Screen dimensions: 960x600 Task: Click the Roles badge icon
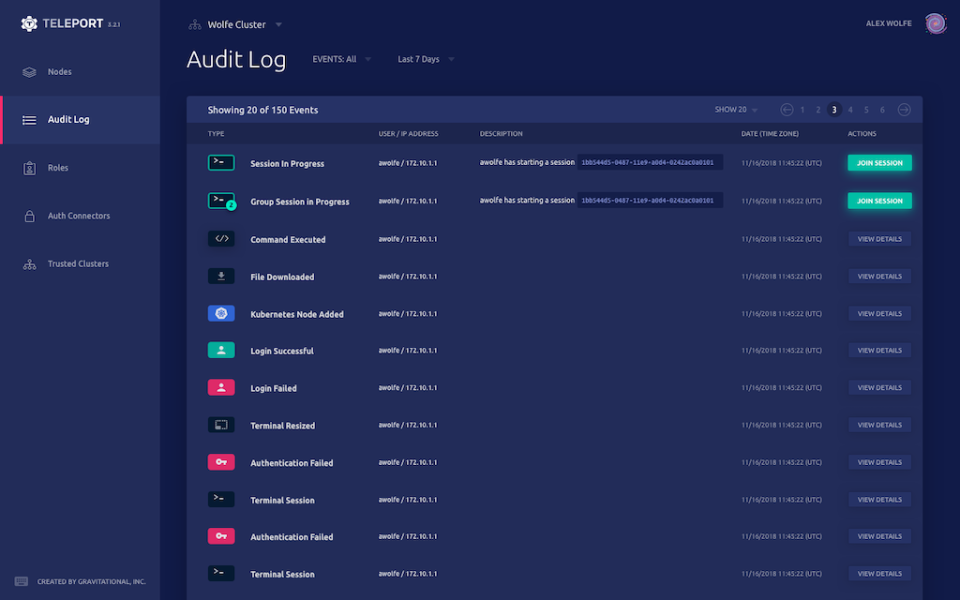[29, 168]
